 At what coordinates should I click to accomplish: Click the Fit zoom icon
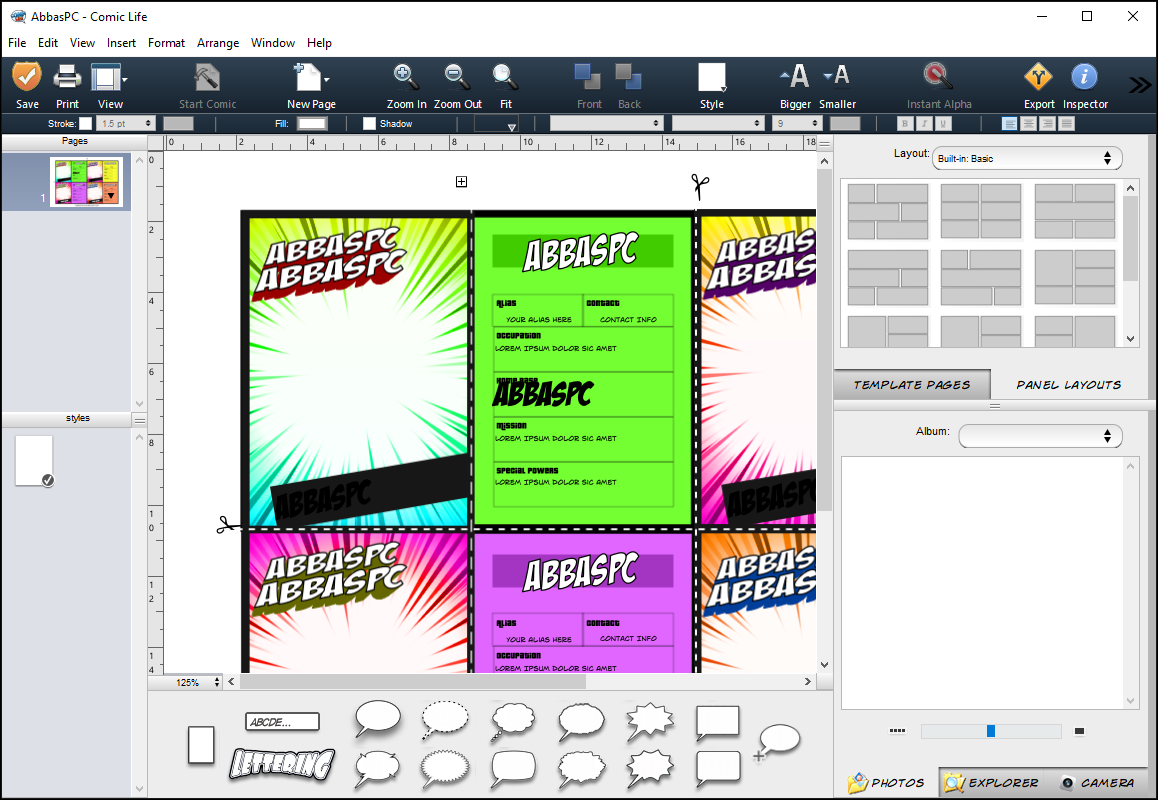505,77
